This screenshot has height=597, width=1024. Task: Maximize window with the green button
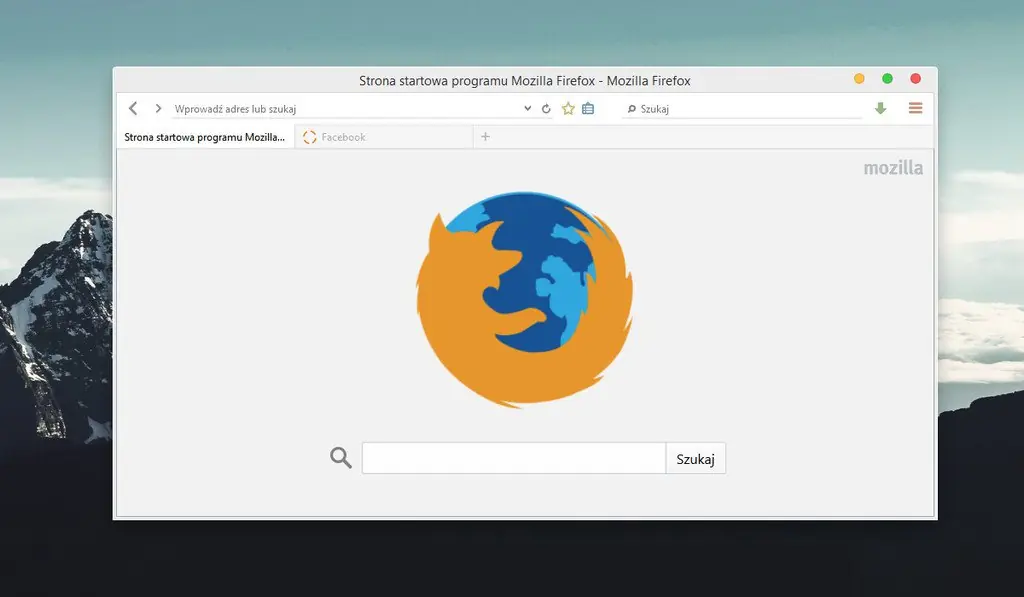pos(888,78)
